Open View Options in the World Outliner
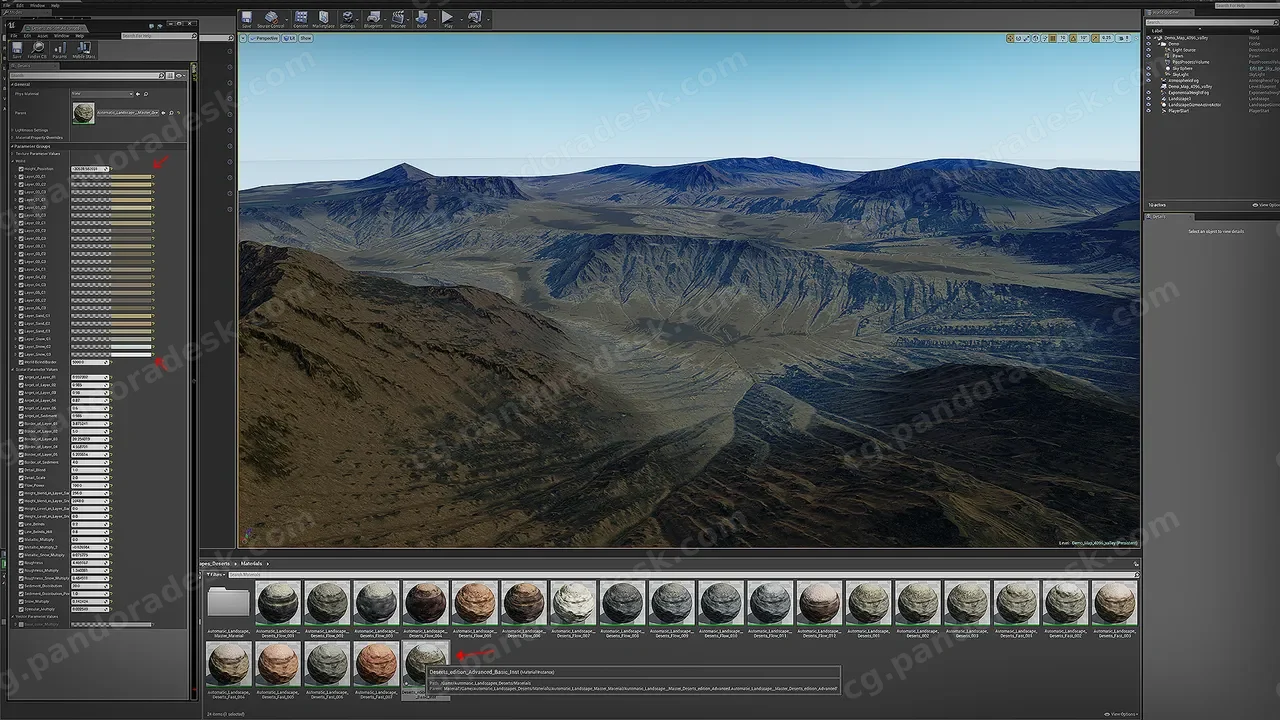The image size is (1280, 720). (1265, 205)
